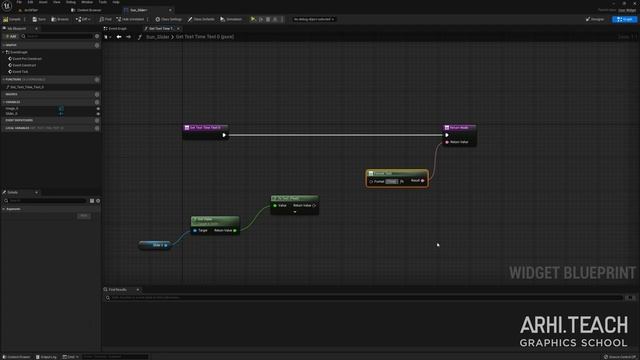Select Event Tick in tree
This screenshot has width=640, height=360.
click(x=18, y=72)
